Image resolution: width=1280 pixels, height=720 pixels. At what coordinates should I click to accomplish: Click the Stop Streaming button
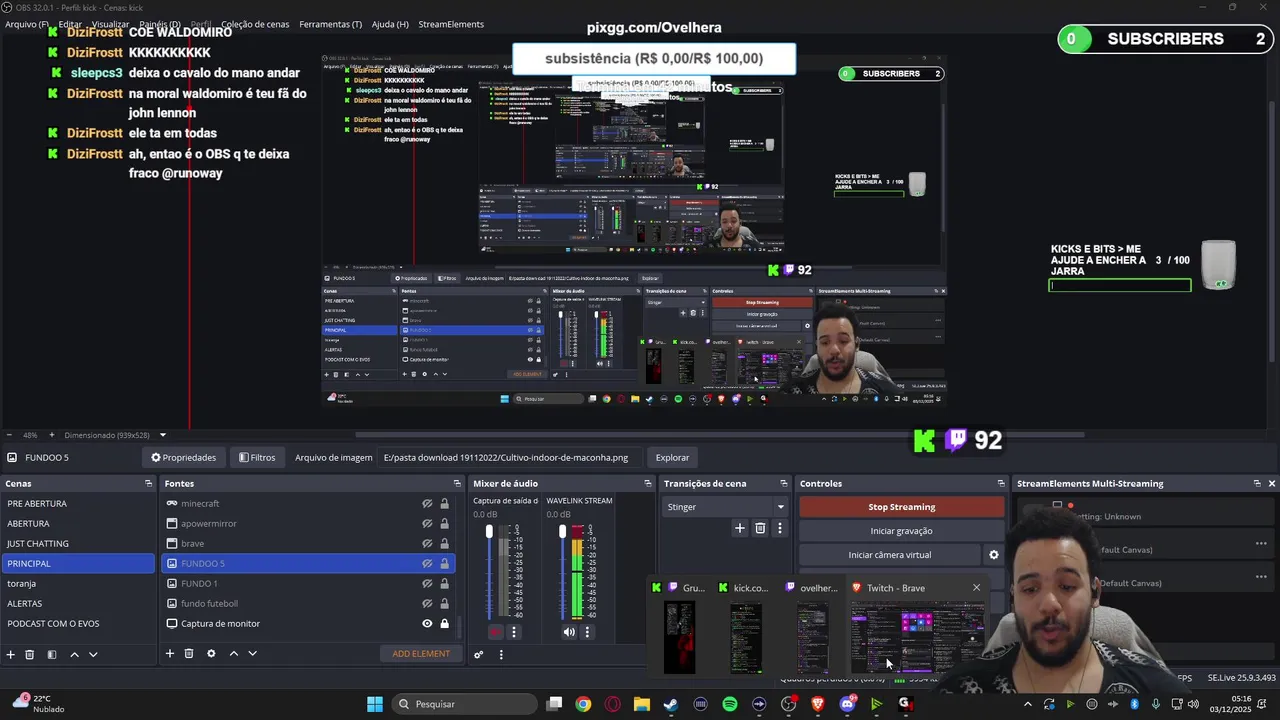click(x=901, y=507)
